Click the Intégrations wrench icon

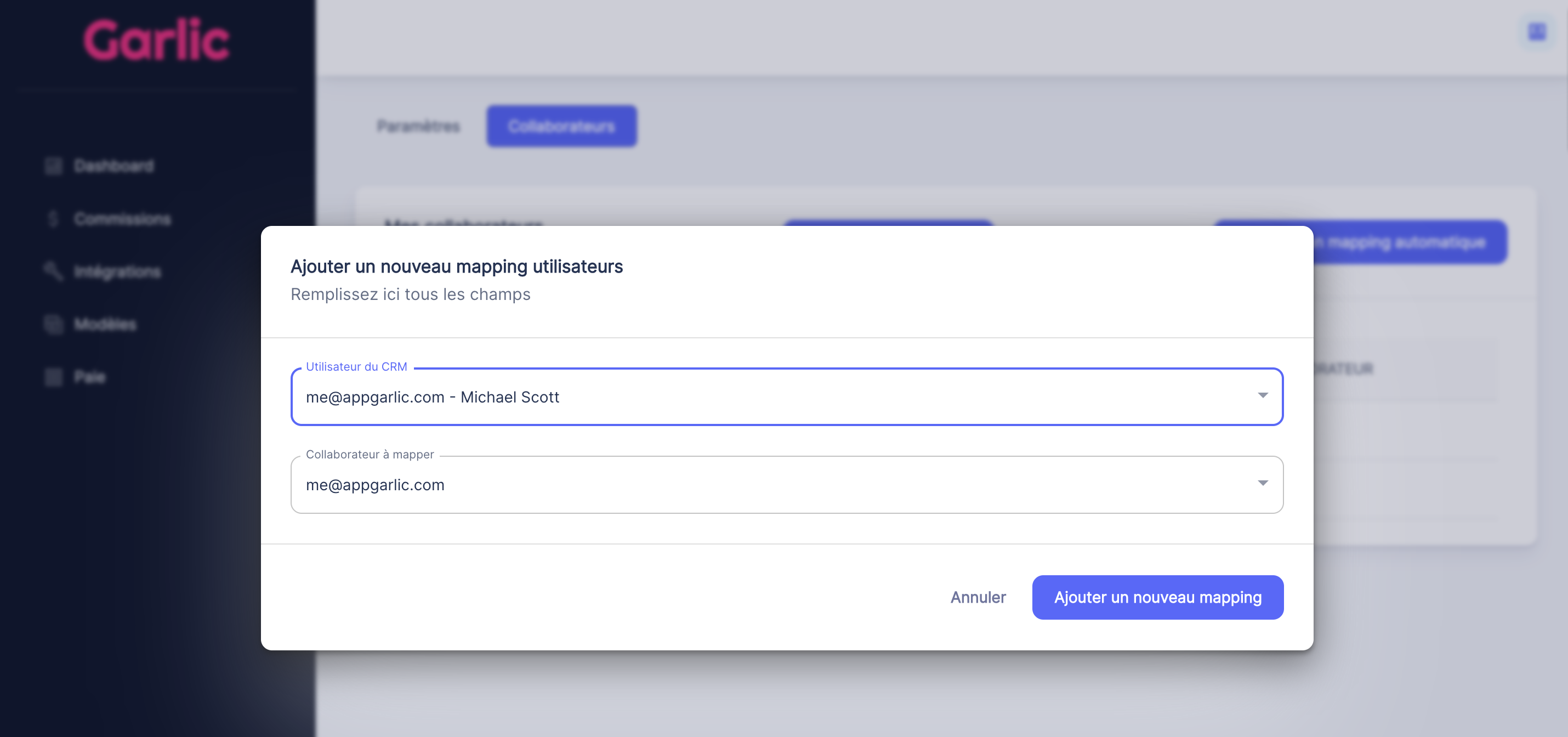point(54,271)
